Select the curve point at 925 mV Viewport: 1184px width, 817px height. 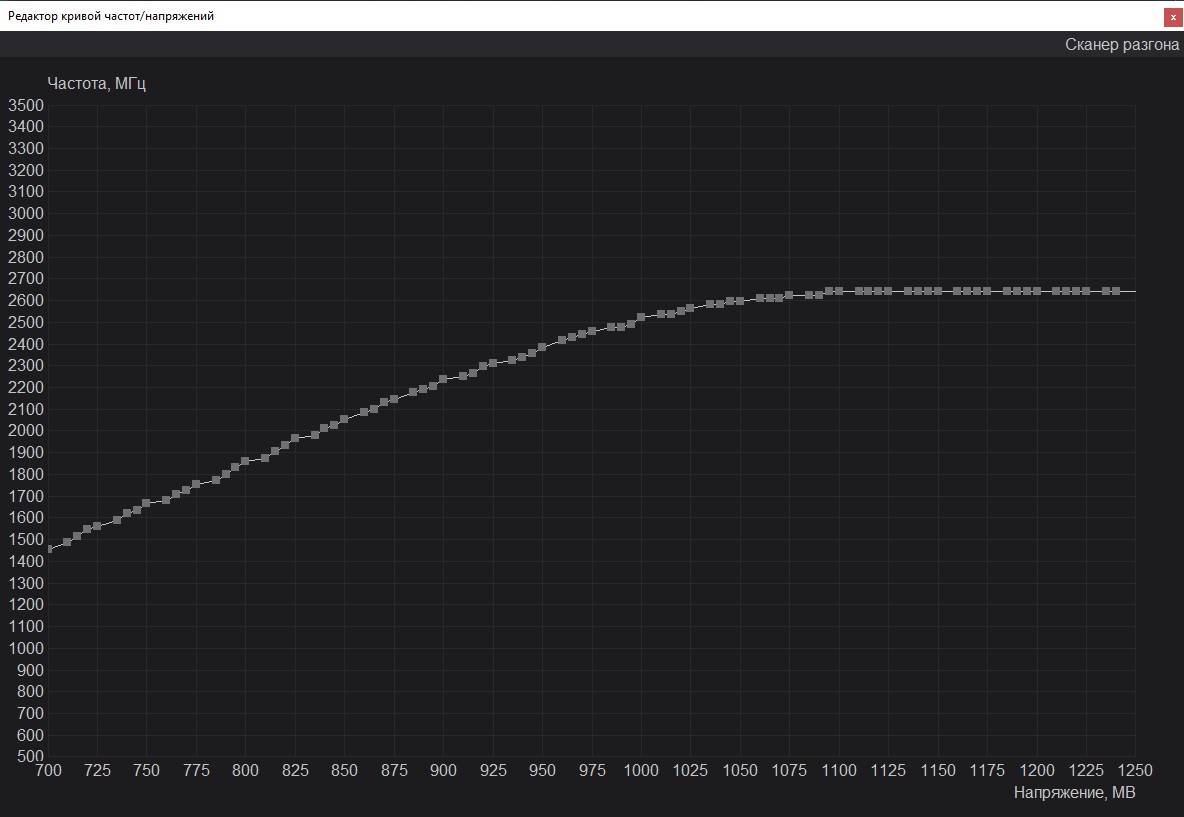[493, 363]
